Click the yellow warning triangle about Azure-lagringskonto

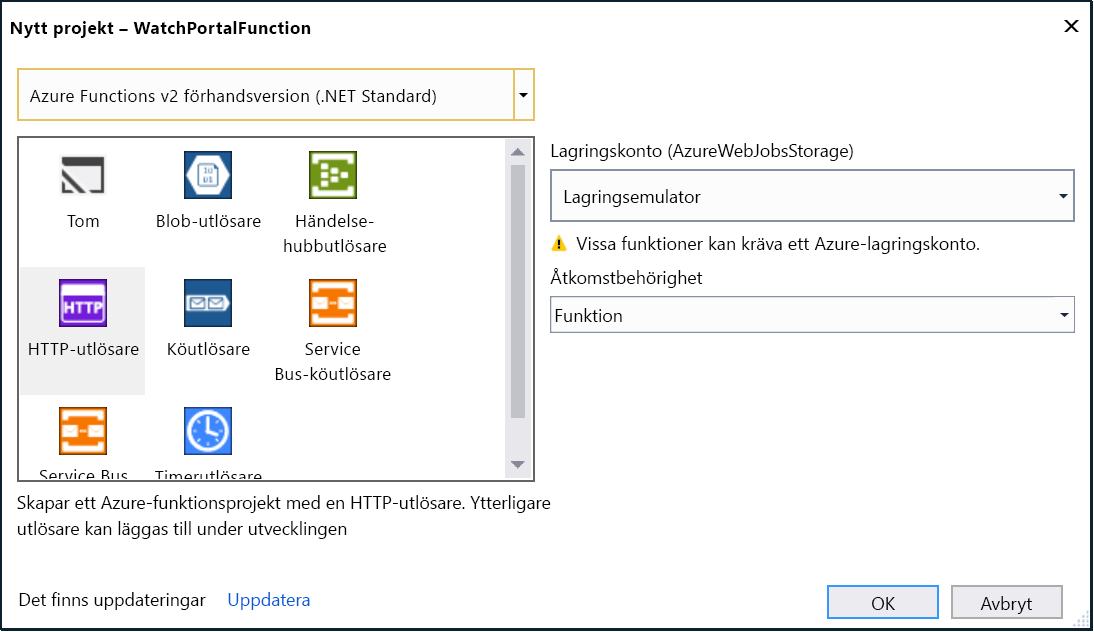tap(560, 244)
